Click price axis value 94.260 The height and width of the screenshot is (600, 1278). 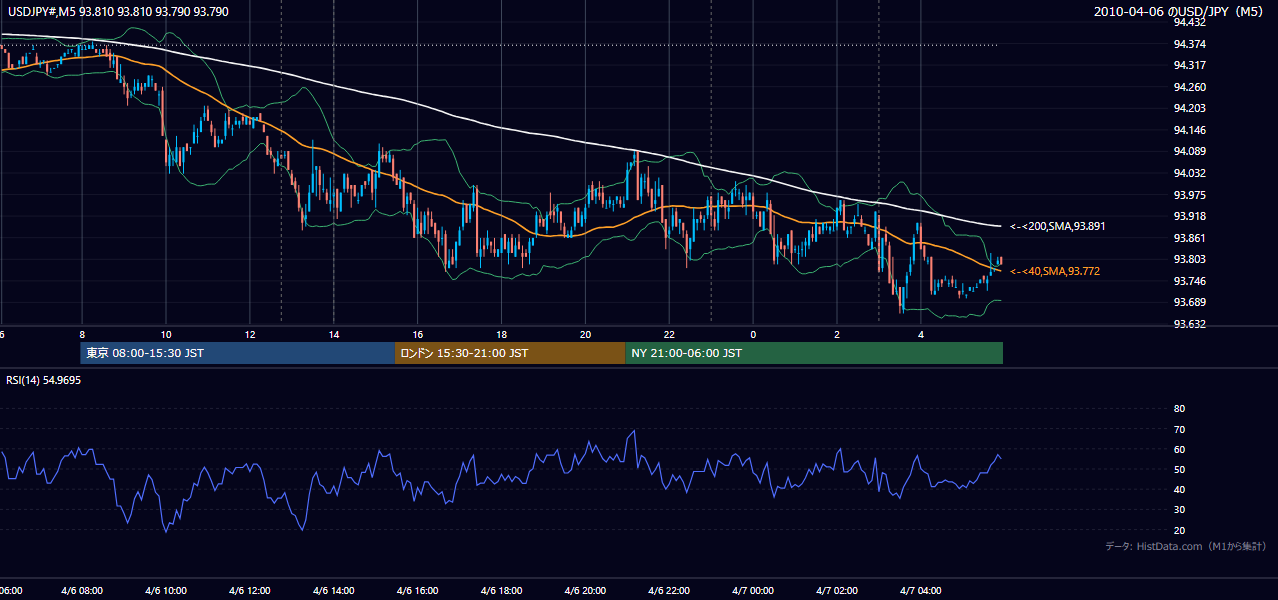tap(1190, 87)
